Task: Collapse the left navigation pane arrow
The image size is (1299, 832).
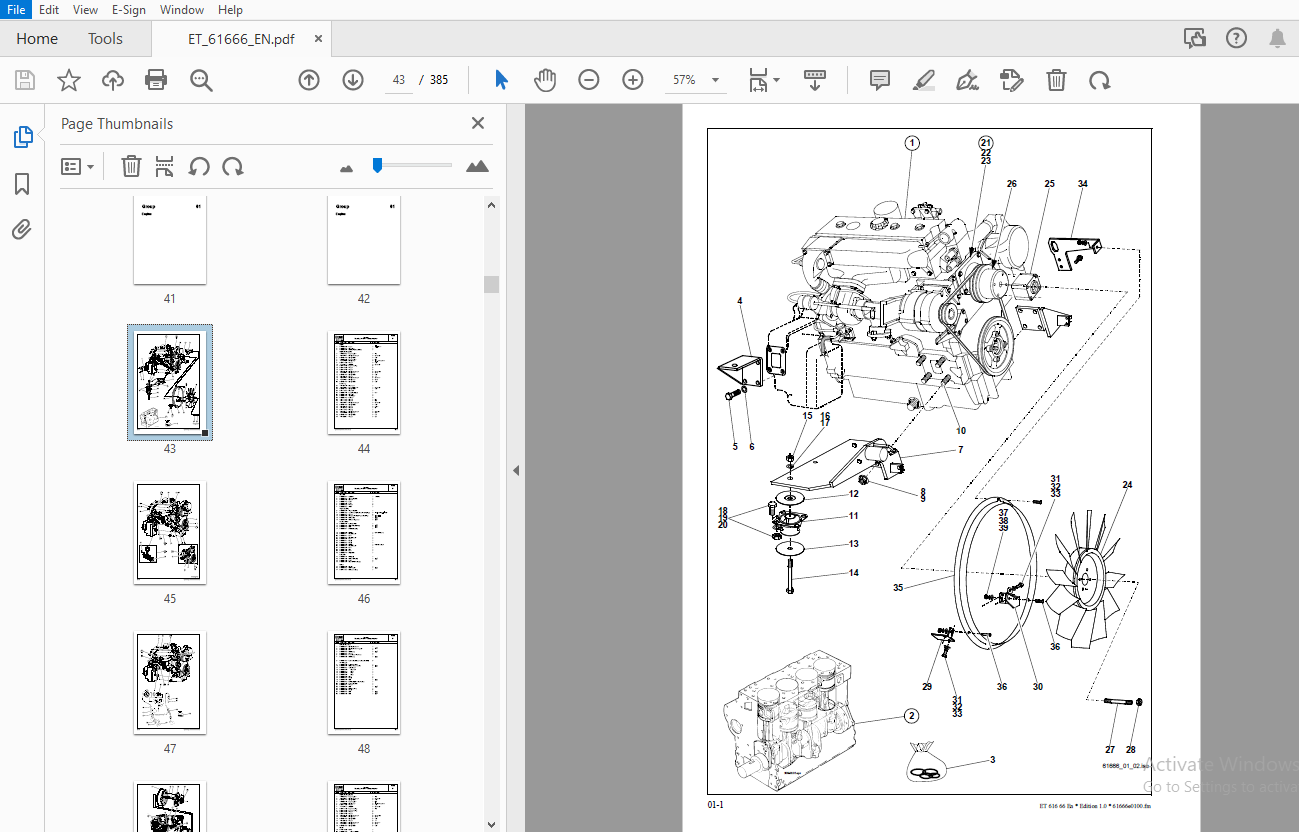Action: click(516, 470)
